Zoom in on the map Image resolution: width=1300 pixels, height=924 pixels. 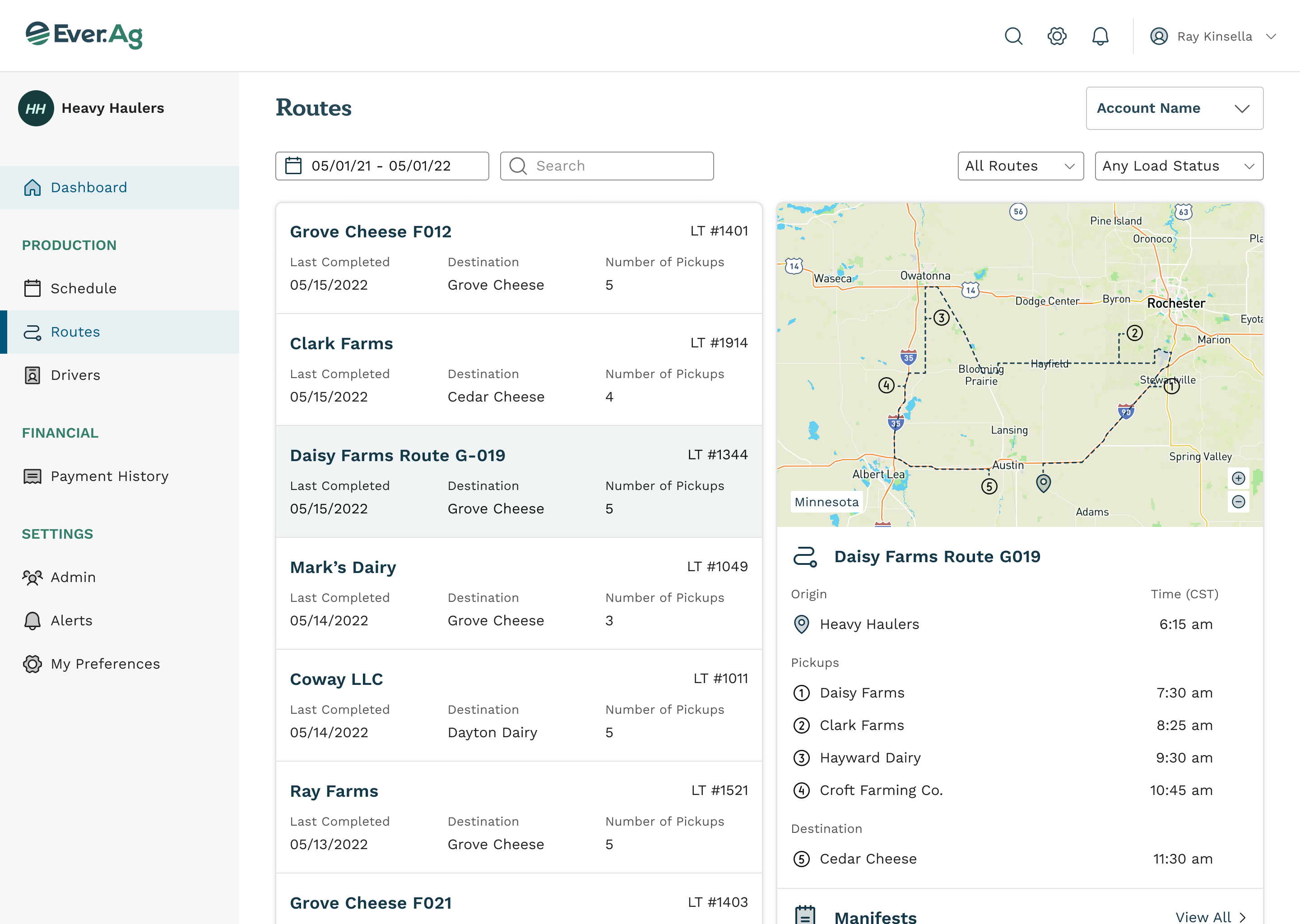1238,478
